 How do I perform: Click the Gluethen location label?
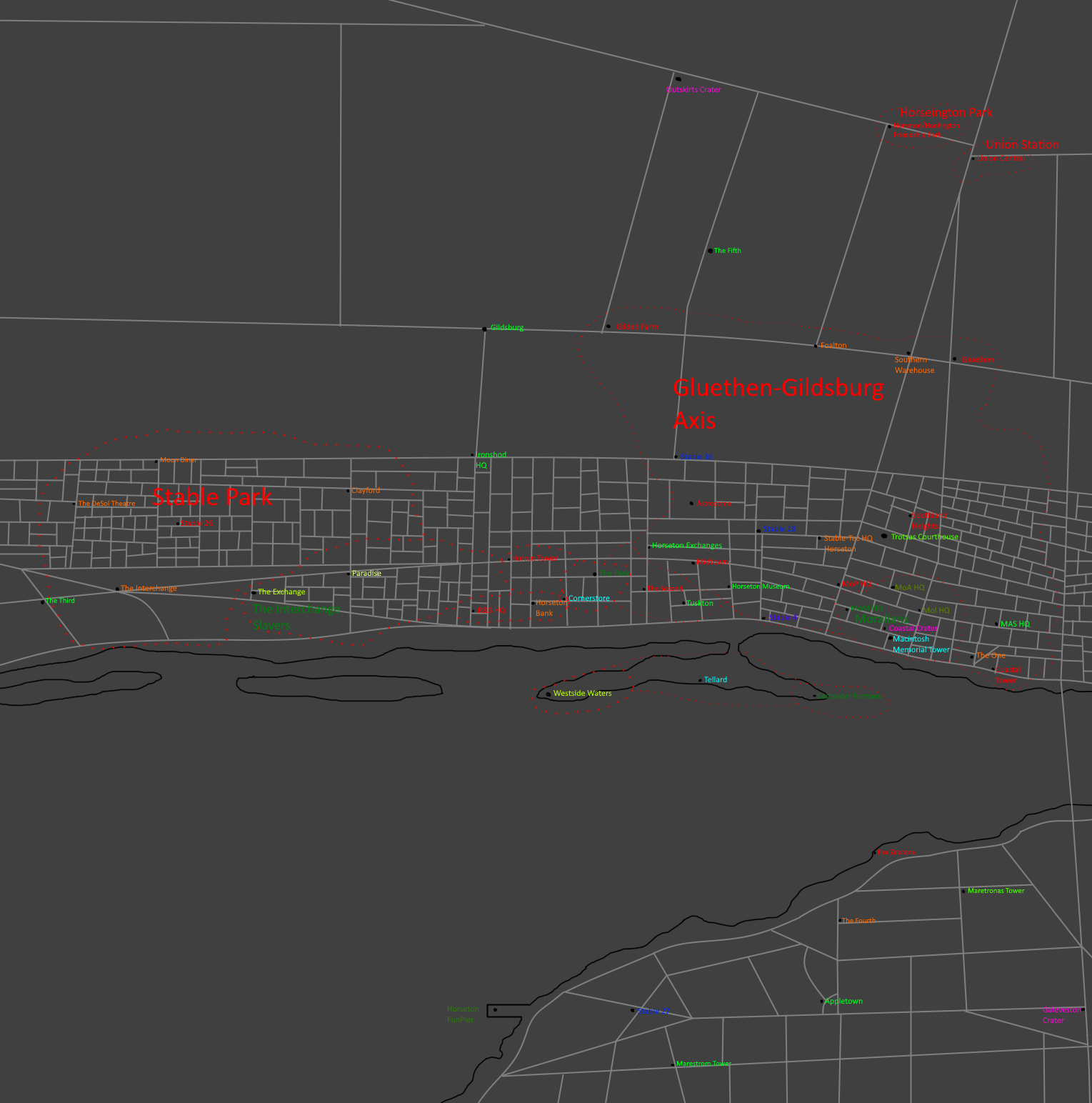[x=978, y=360]
